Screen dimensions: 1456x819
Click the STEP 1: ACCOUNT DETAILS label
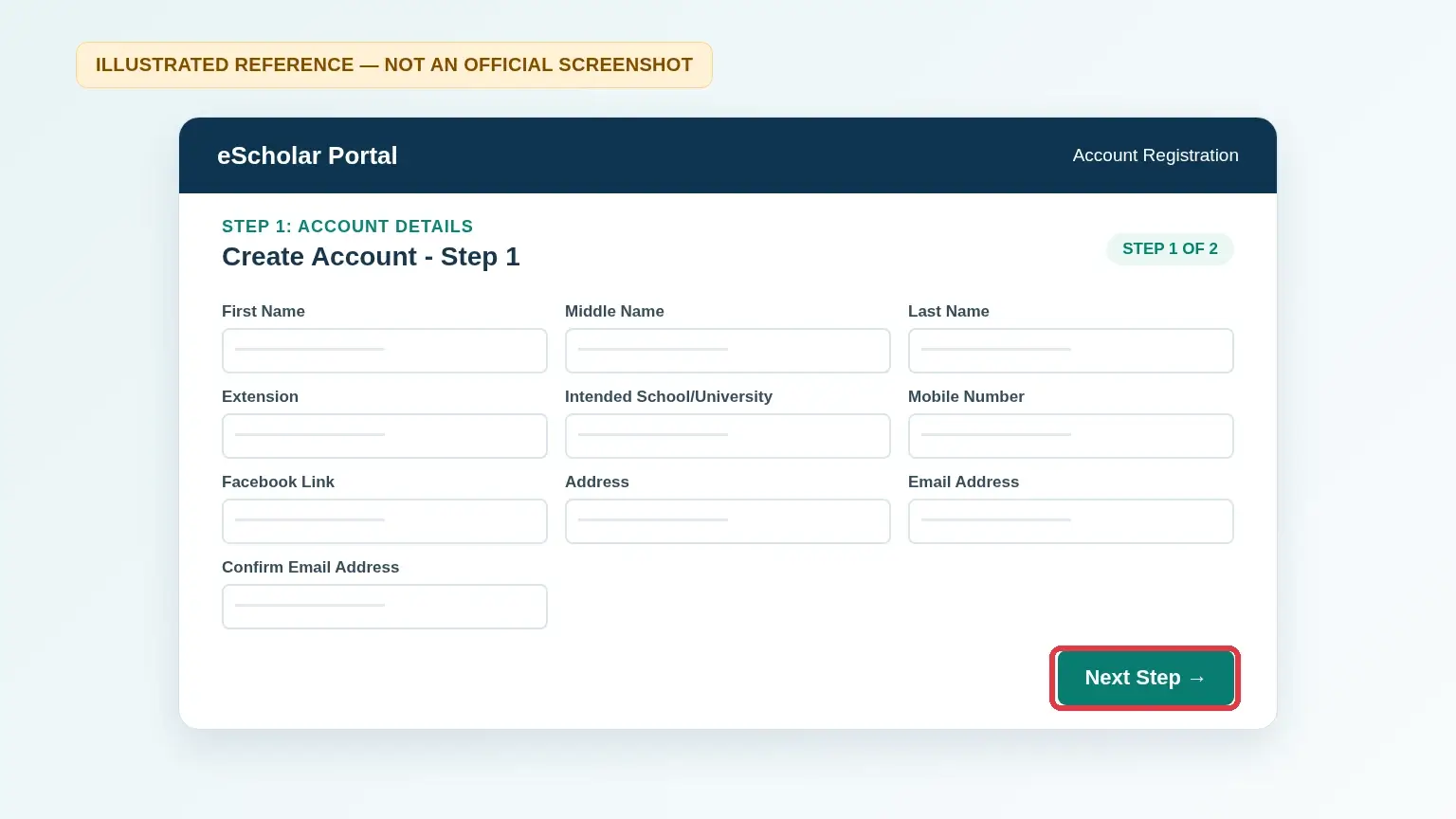pyautogui.click(x=347, y=227)
